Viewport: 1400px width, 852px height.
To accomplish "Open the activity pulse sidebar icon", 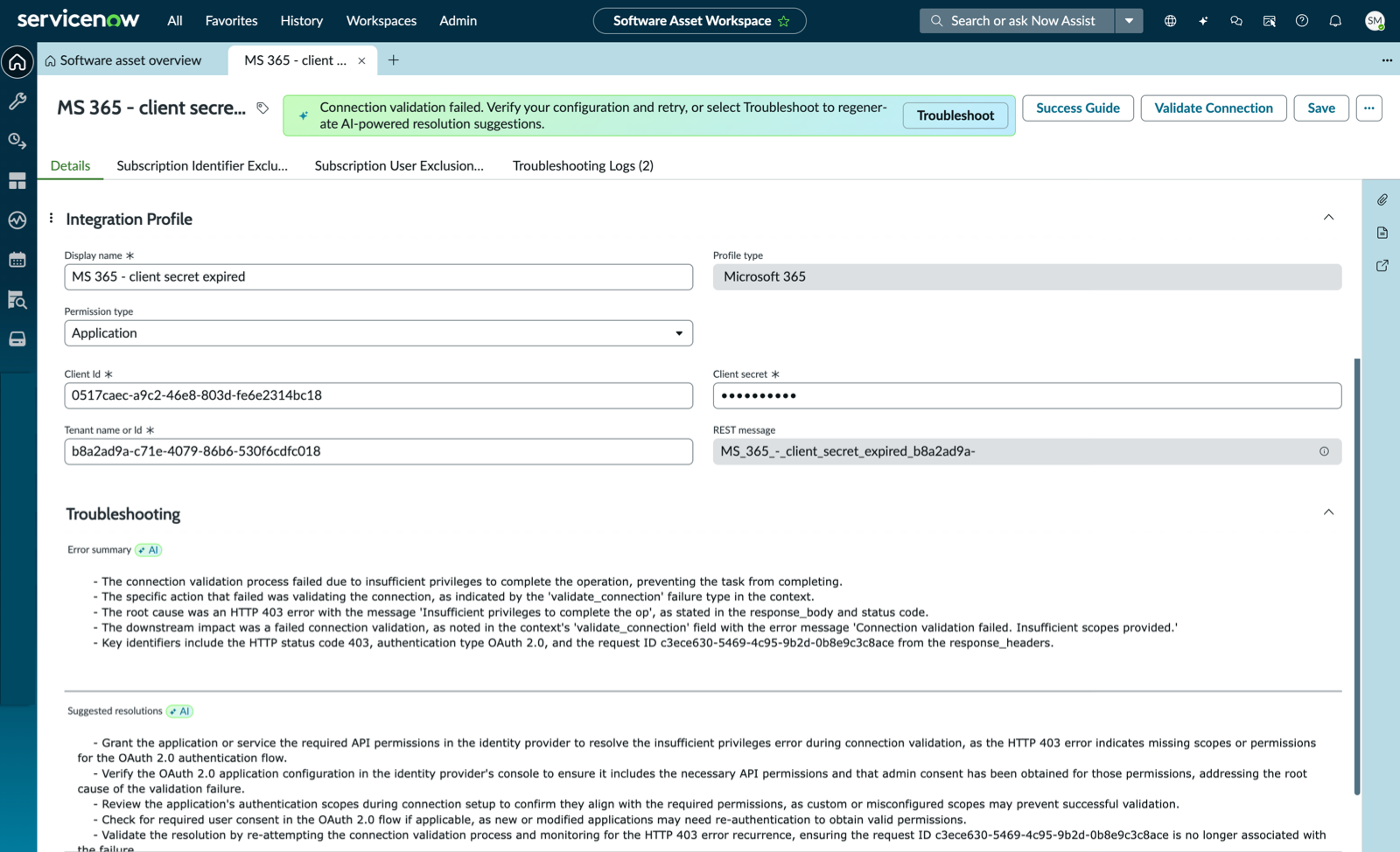I will (17, 220).
